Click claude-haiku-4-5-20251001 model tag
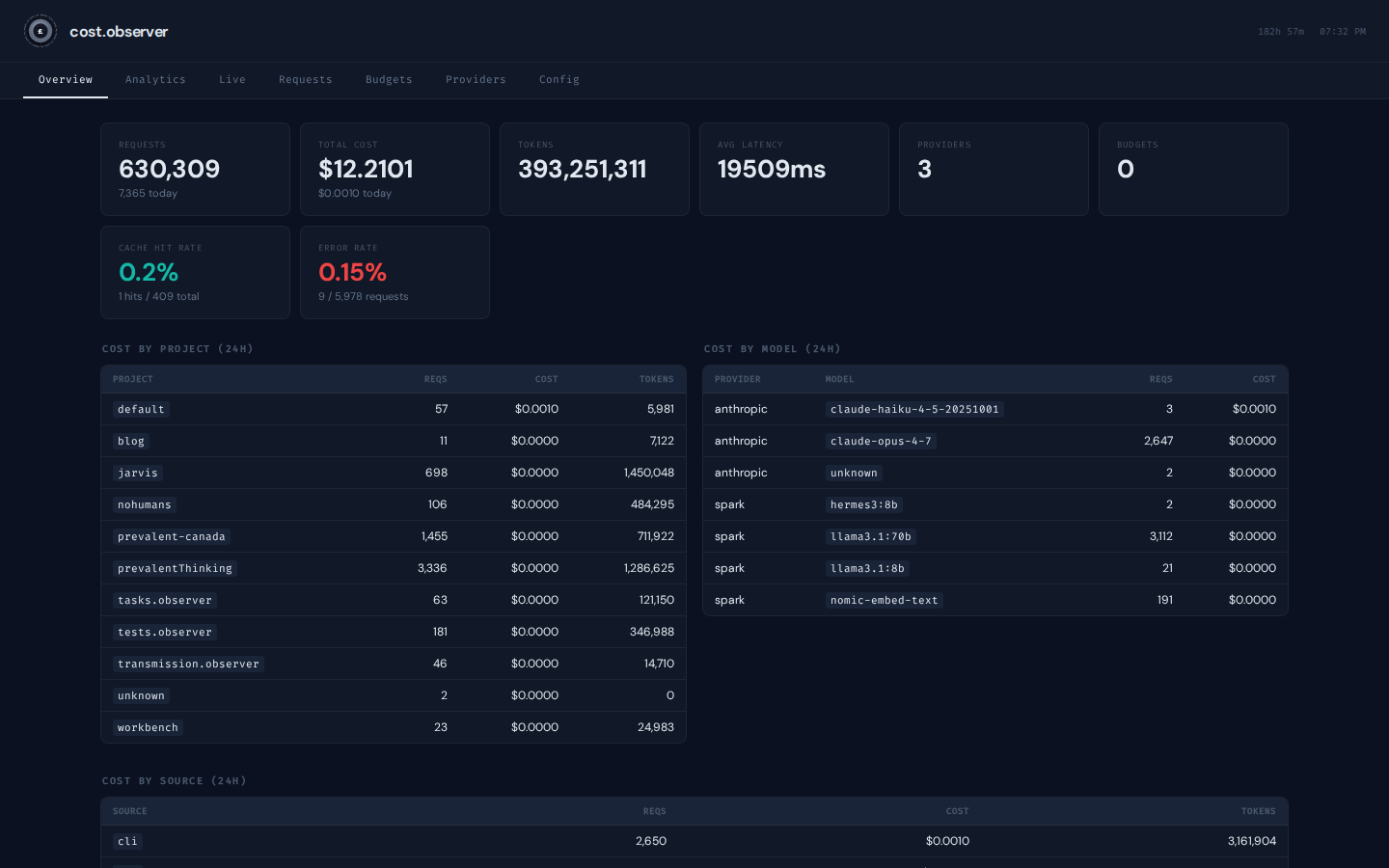This screenshot has height=868, width=1389. [x=914, y=409]
